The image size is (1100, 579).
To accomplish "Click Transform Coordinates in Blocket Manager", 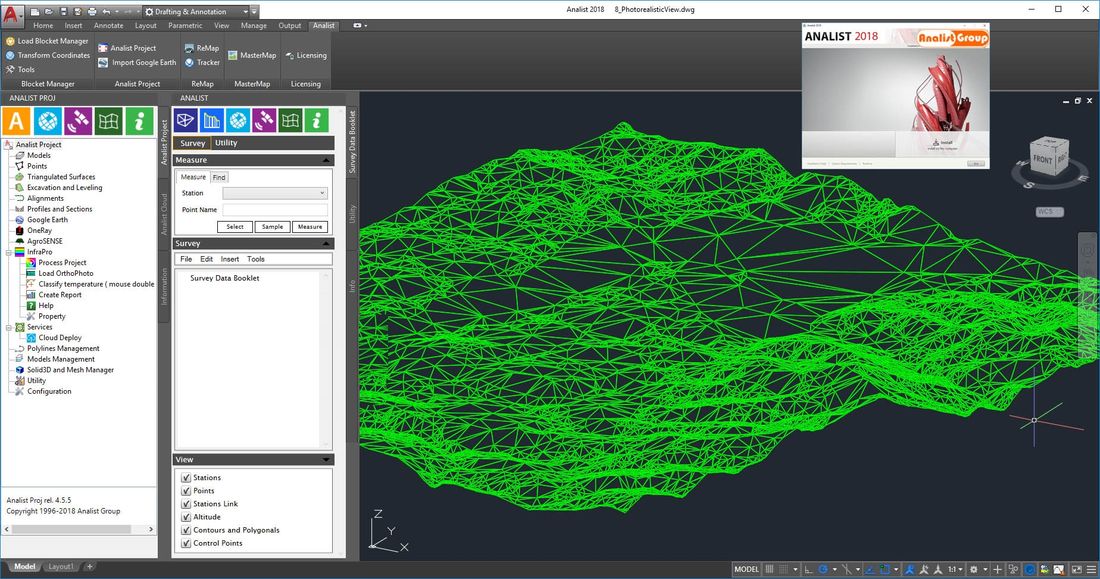I will click(53, 55).
